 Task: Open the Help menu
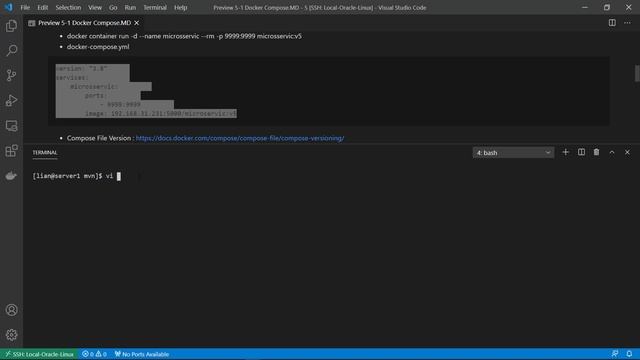180,7
